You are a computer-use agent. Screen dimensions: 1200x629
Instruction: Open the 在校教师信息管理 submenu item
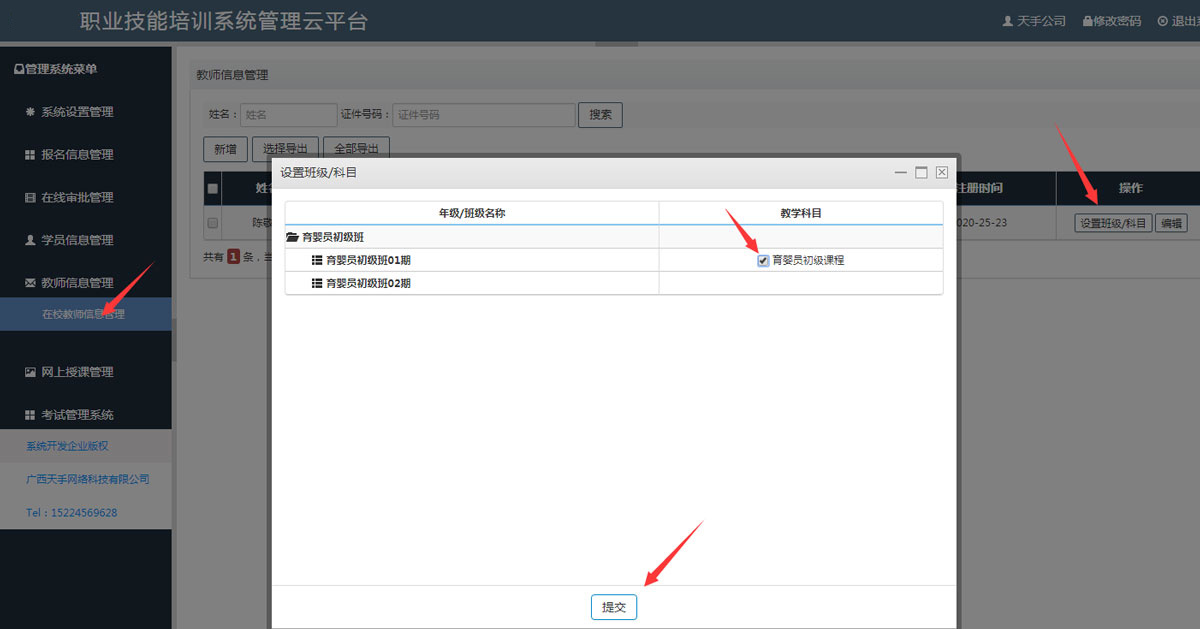[83, 314]
